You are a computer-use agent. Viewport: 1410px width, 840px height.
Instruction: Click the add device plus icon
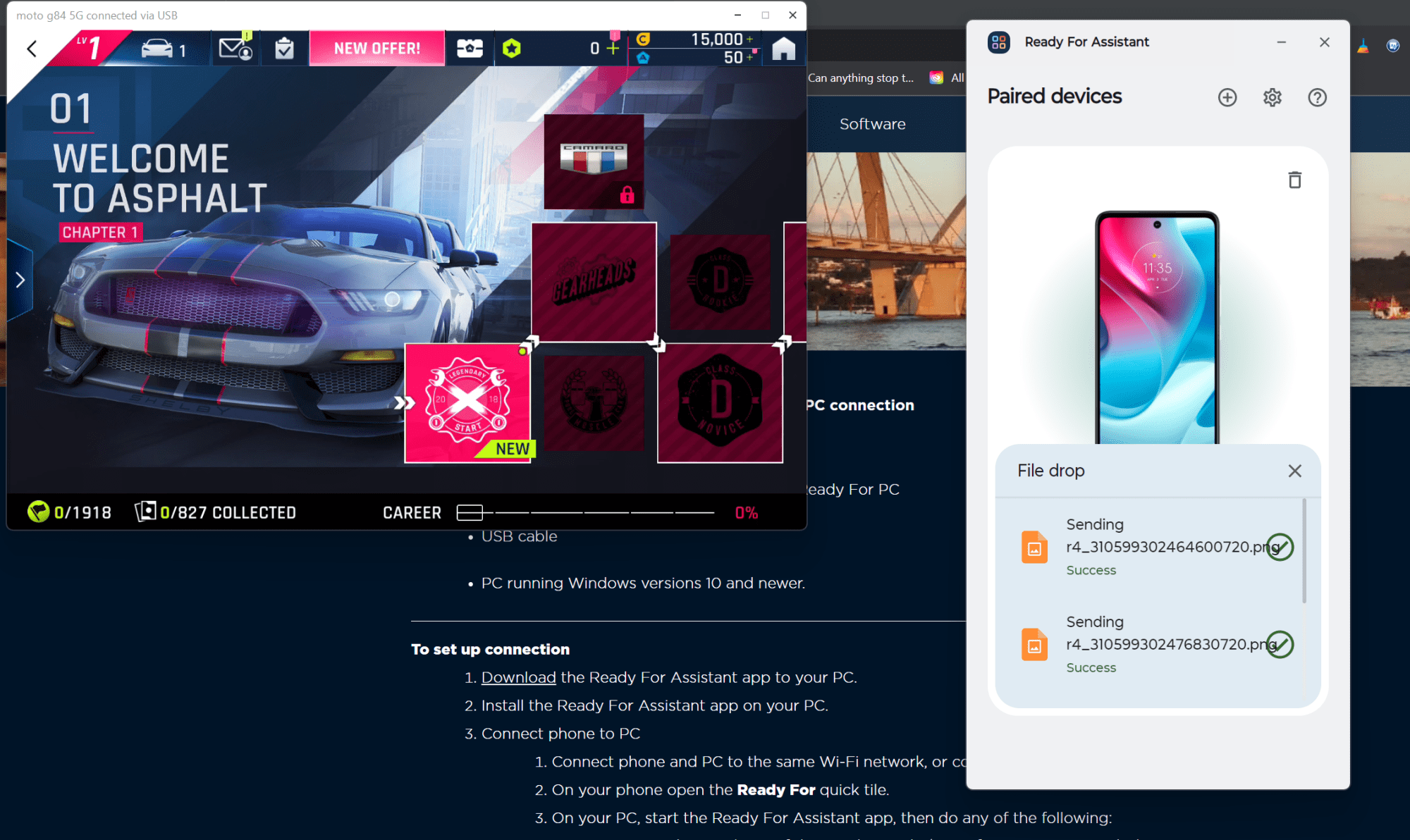click(x=1227, y=97)
